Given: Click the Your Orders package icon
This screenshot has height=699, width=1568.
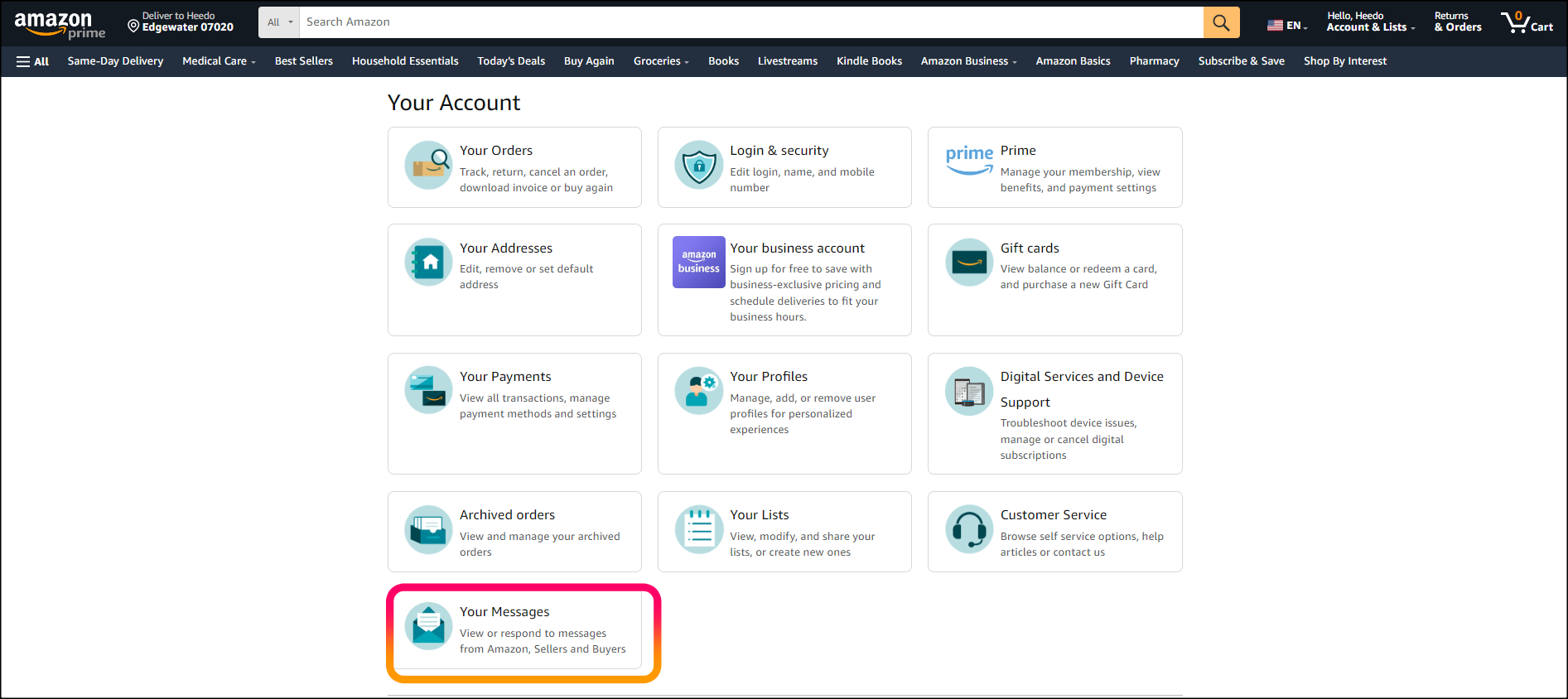Looking at the screenshot, I should tap(428, 165).
